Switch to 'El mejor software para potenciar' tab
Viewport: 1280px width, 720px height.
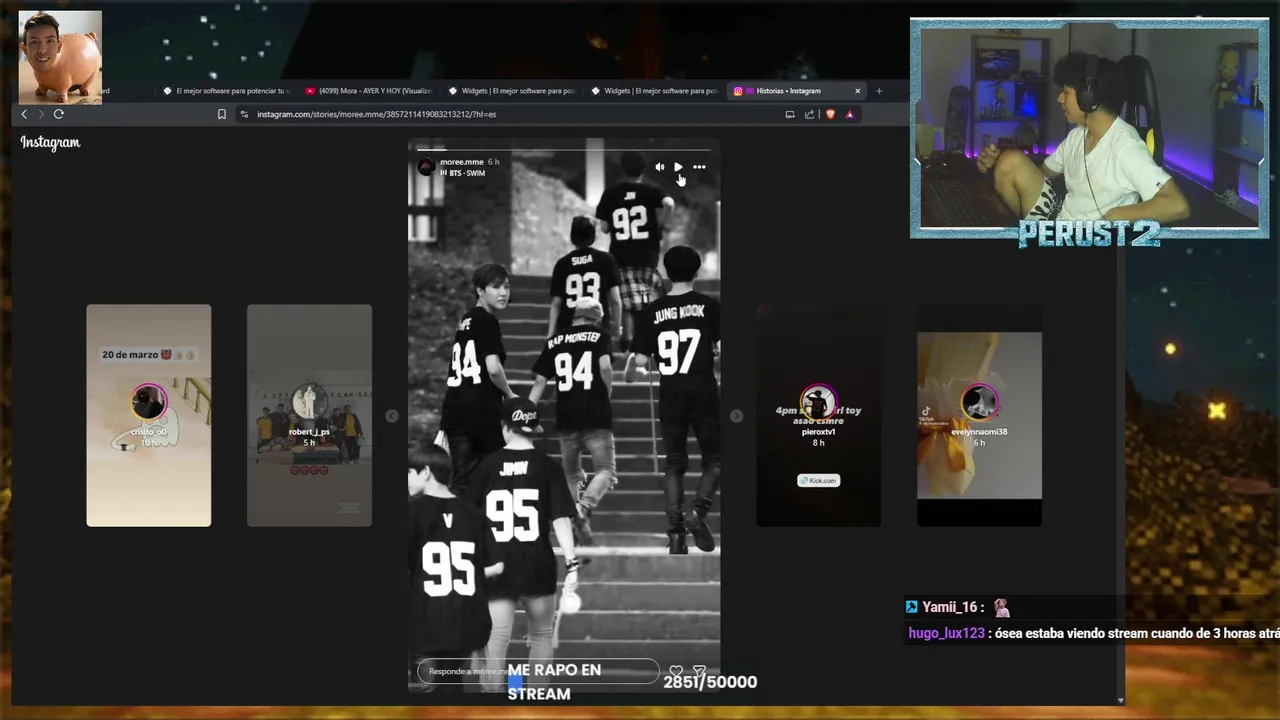[227, 91]
